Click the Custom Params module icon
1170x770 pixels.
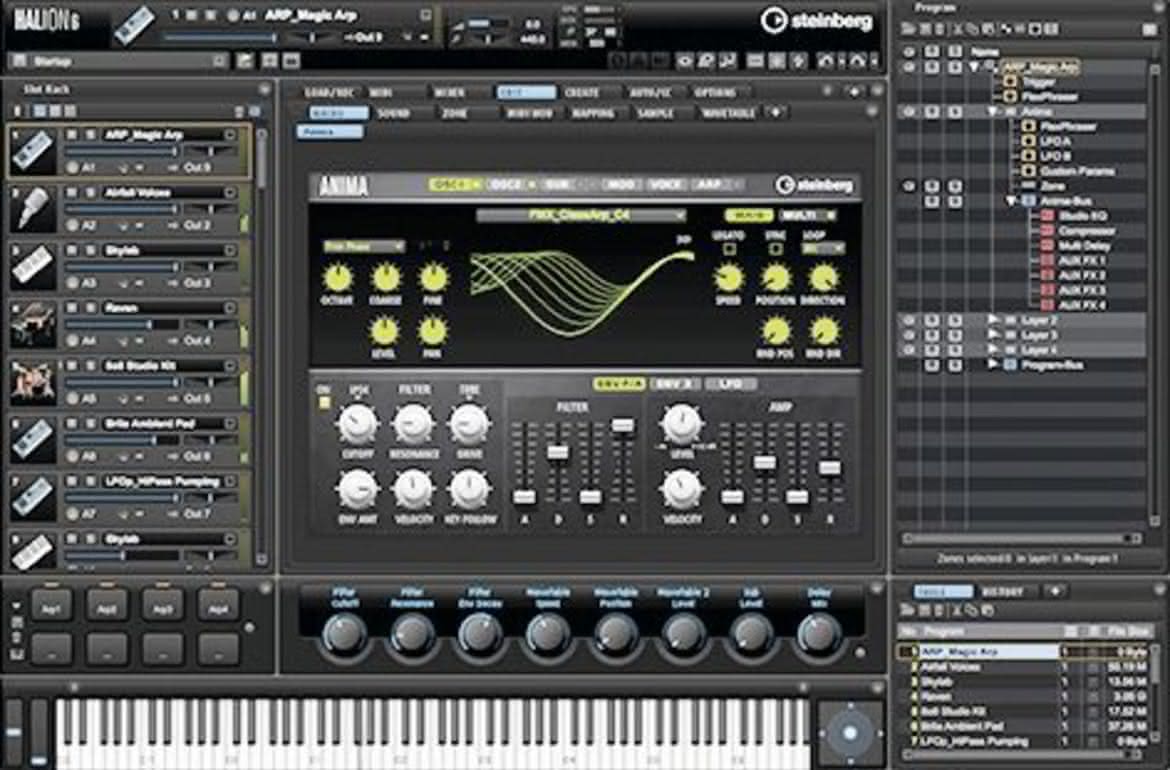(1028, 171)
